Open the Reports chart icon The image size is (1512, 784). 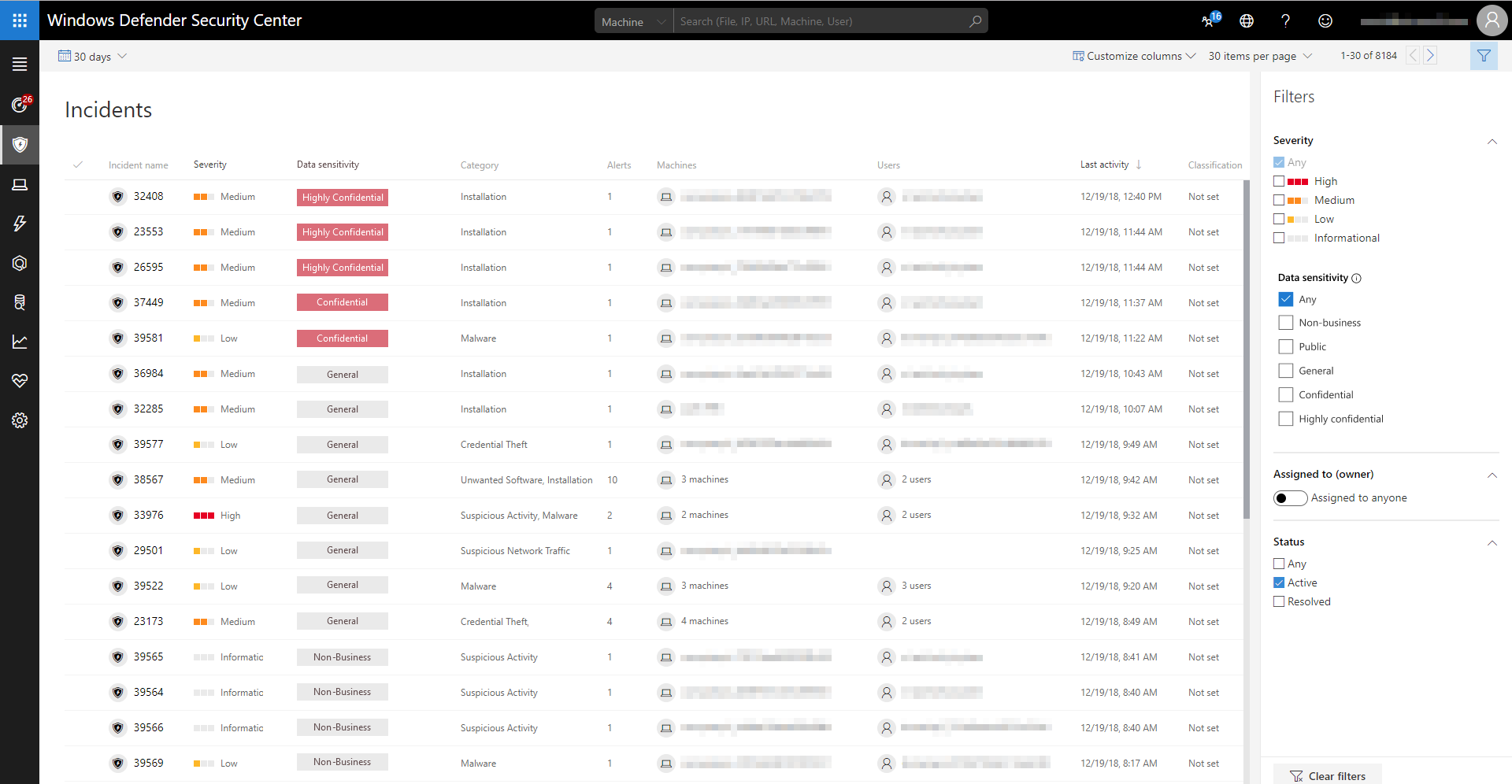tap(20, 342)
